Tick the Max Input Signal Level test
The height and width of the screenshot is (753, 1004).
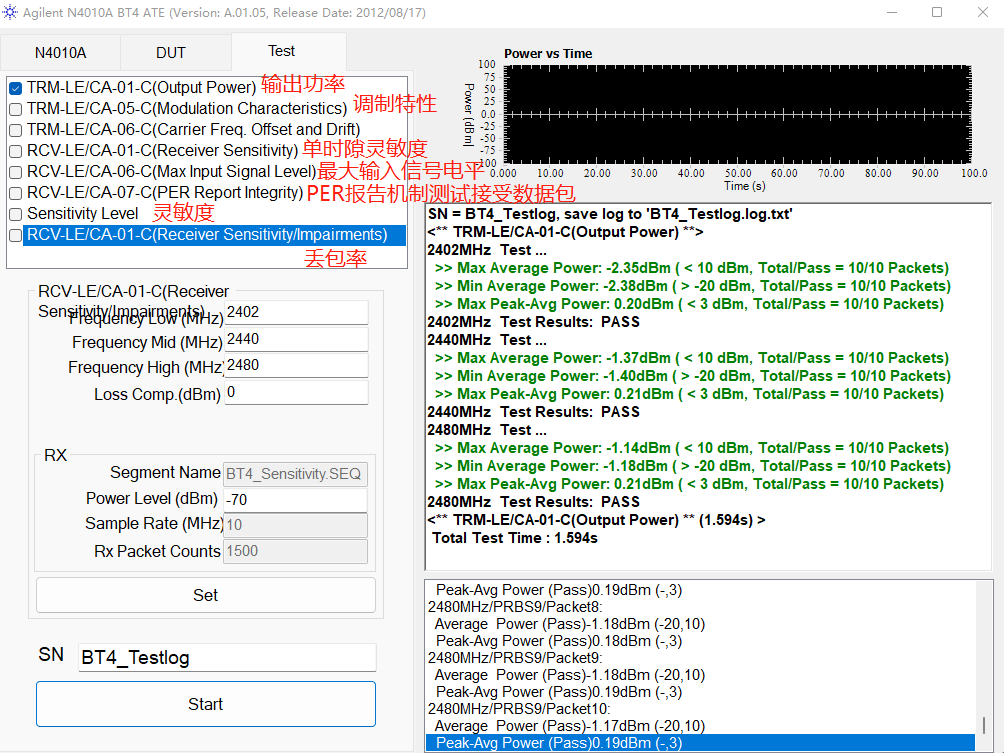tap(15, 172)
